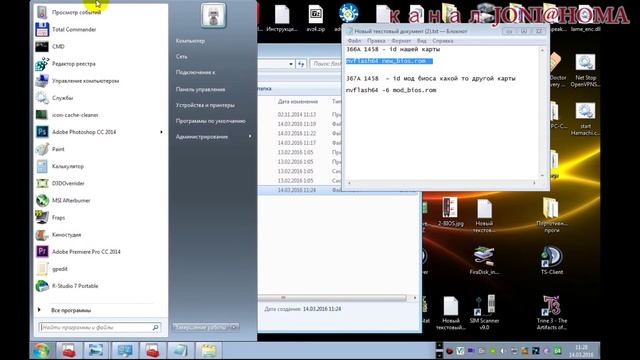
Task: Open the network monitor taskbar button
Action: (x=124, y=350)
